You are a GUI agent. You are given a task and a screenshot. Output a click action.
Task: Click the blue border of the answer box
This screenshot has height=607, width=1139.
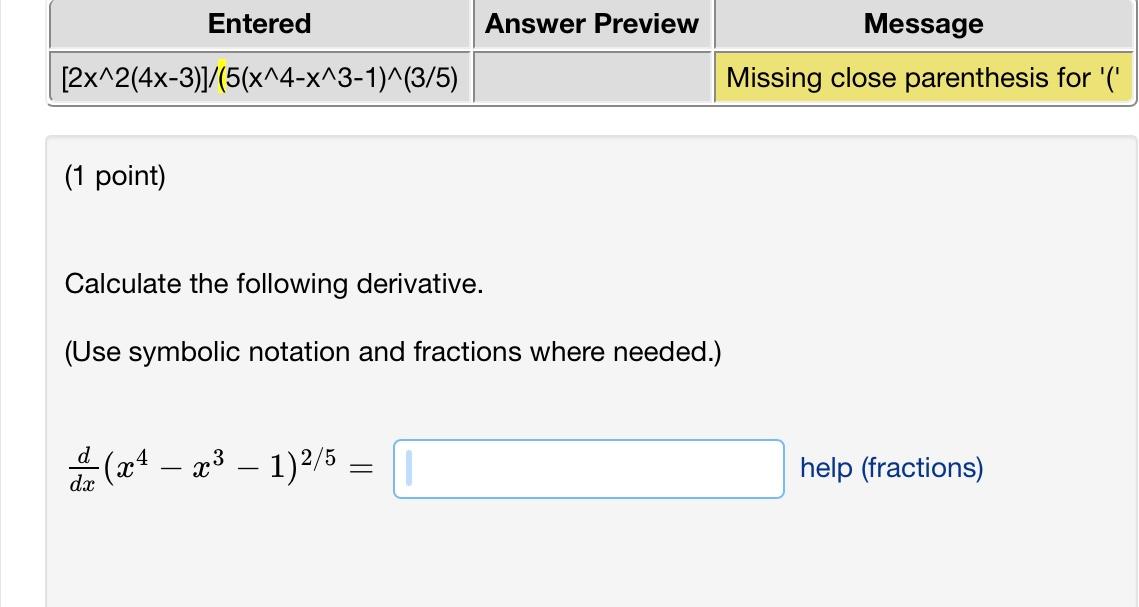[588, 442]
